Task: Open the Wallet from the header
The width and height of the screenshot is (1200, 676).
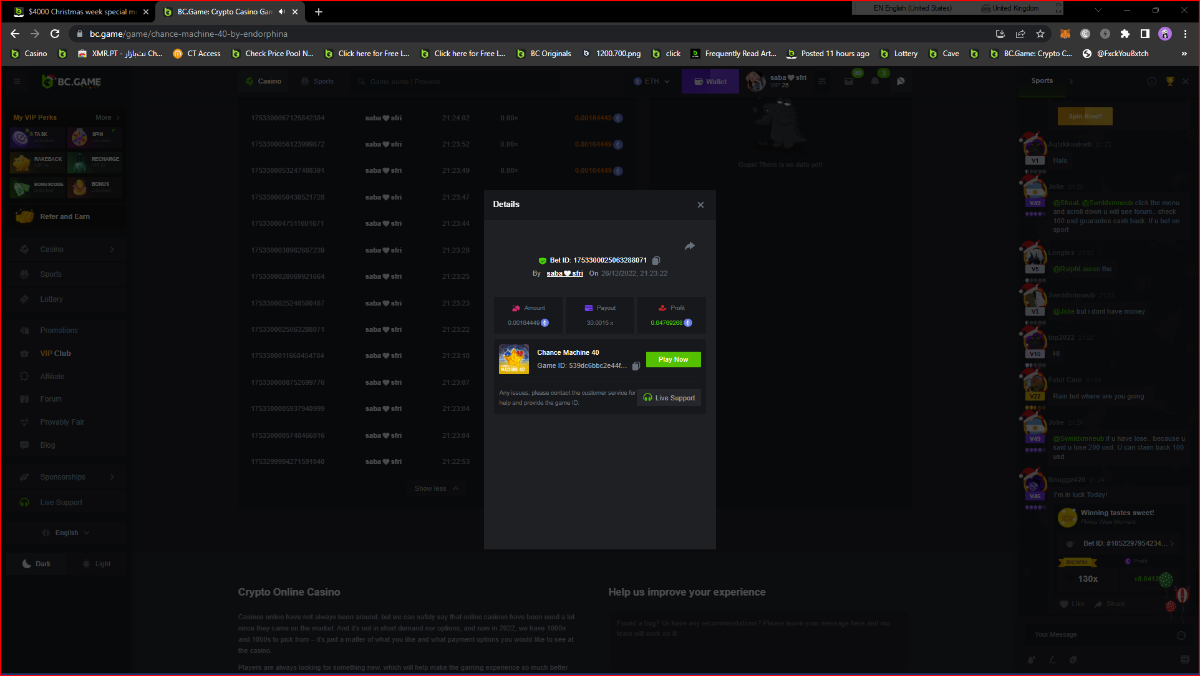Action: 710,81
